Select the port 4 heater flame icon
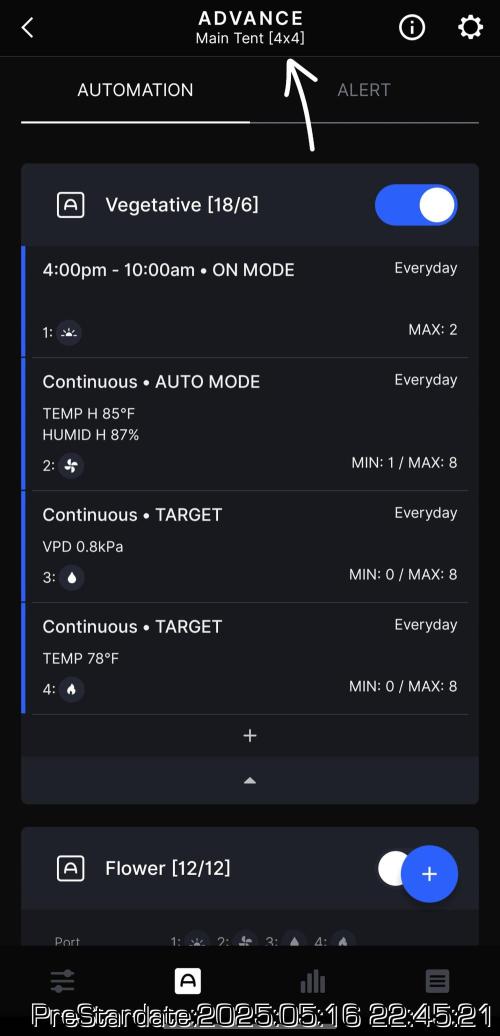 pyautogui.click(x=71, y=689)
